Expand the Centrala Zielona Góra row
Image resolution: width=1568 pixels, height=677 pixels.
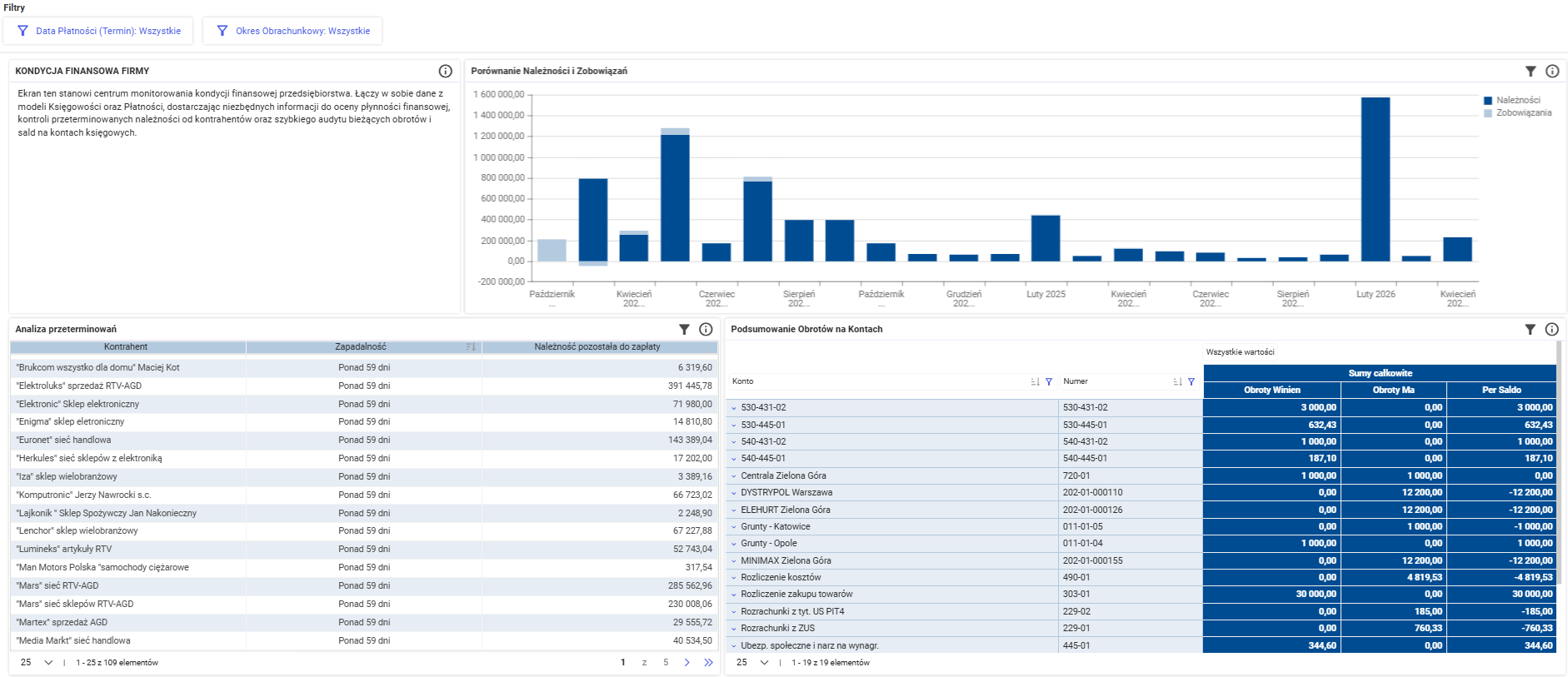point(734,476)
